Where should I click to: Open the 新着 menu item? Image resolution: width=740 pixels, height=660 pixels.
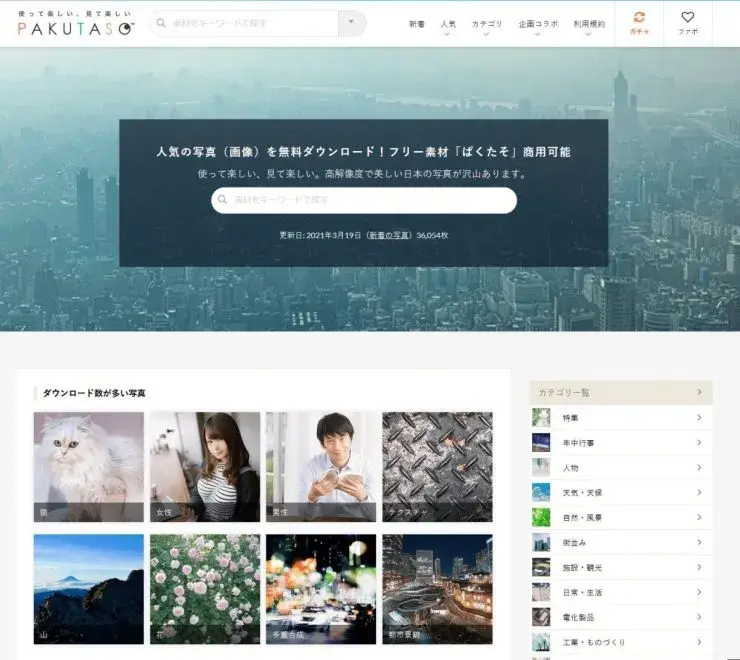pyautogui.click(x=417, y=24)
